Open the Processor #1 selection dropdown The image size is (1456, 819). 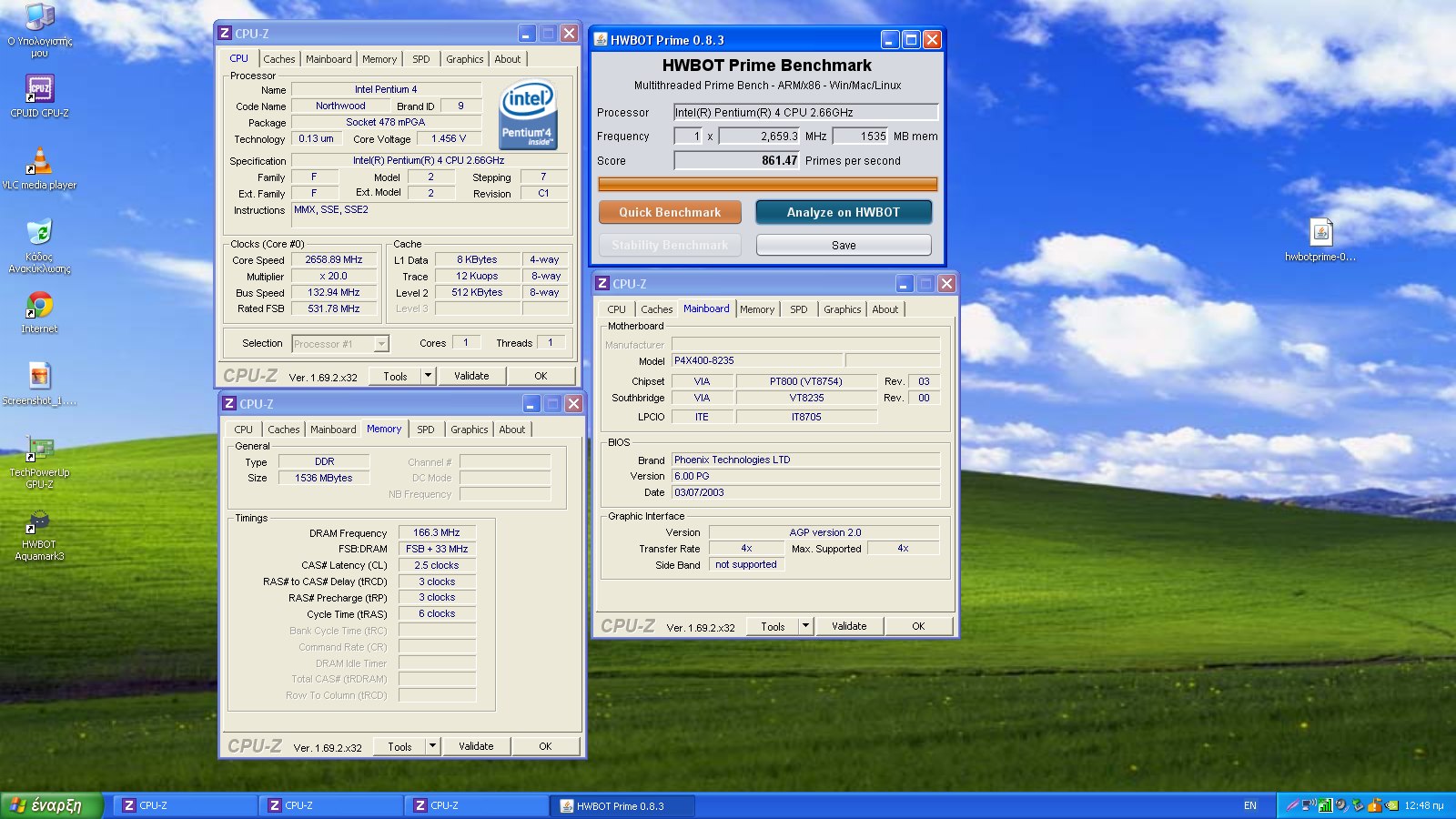[381, 344]
